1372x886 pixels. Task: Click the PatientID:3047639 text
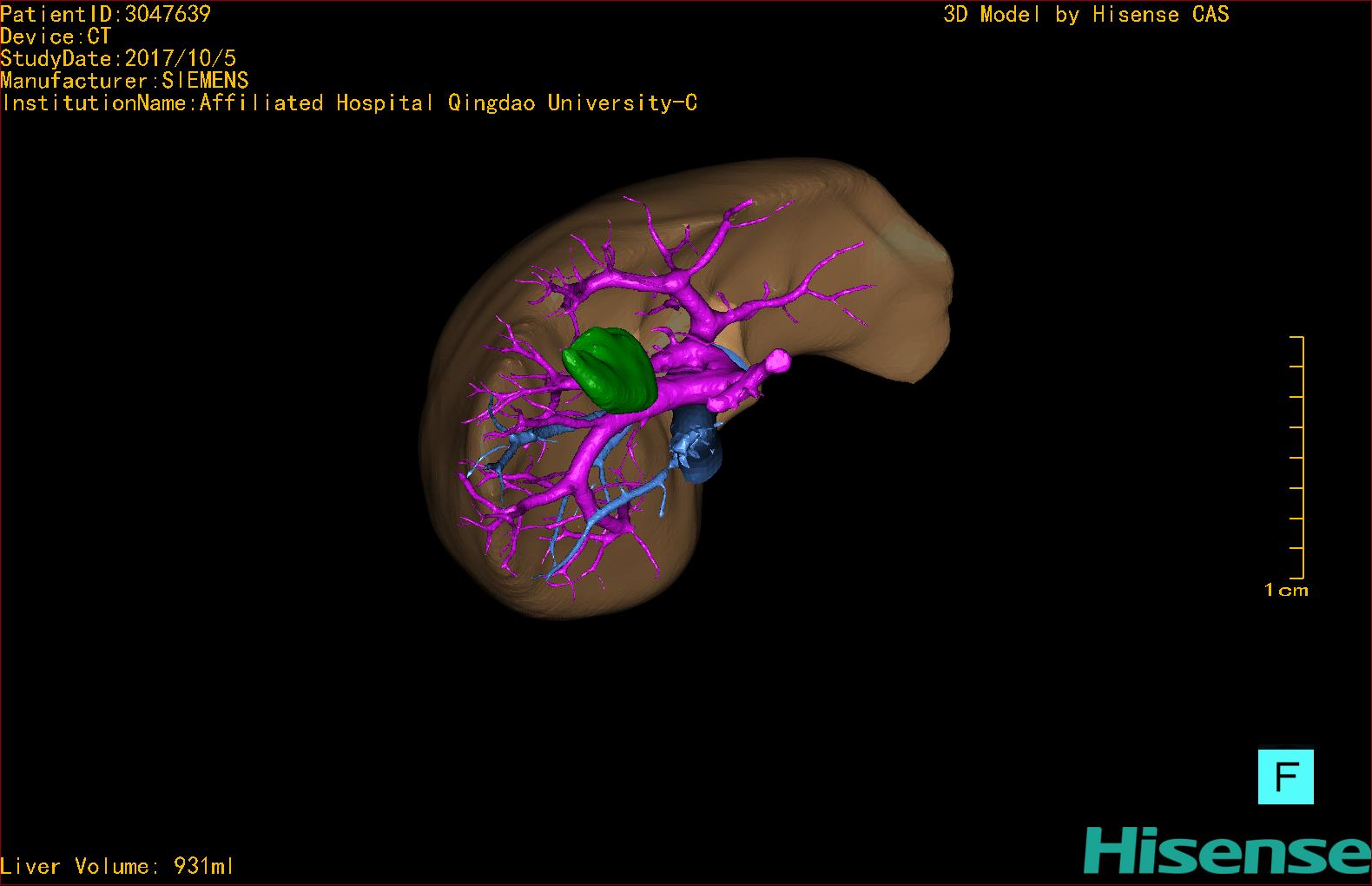click(x=106, y=14)
